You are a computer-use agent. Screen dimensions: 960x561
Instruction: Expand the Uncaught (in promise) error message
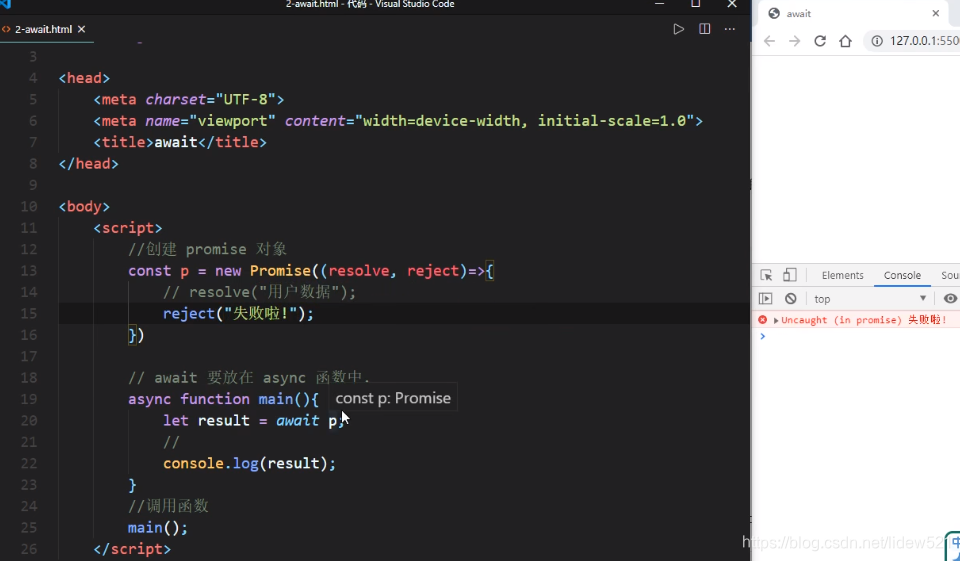coord(776,320)
